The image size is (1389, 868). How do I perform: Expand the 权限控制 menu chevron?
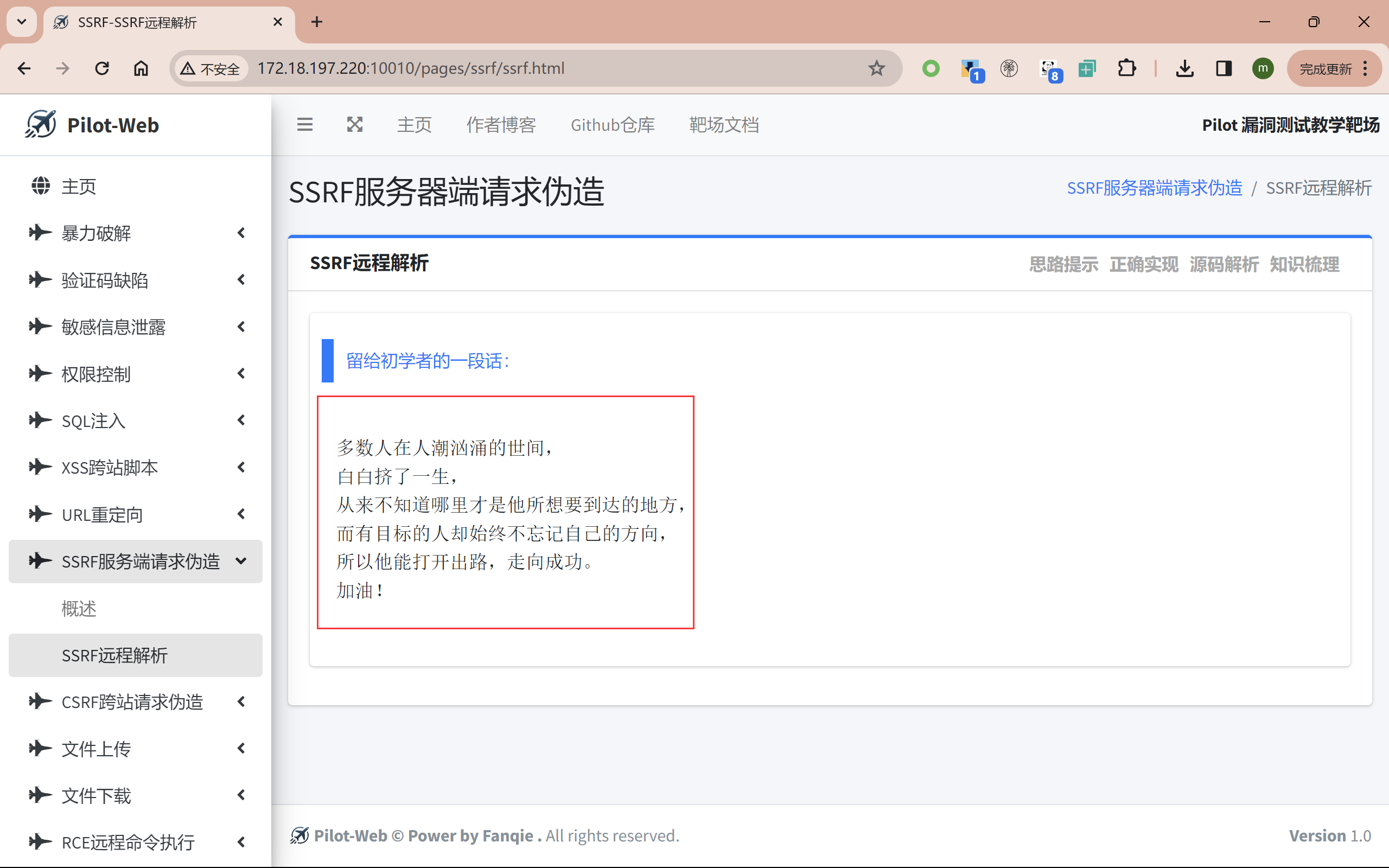[x=241, y=374]
